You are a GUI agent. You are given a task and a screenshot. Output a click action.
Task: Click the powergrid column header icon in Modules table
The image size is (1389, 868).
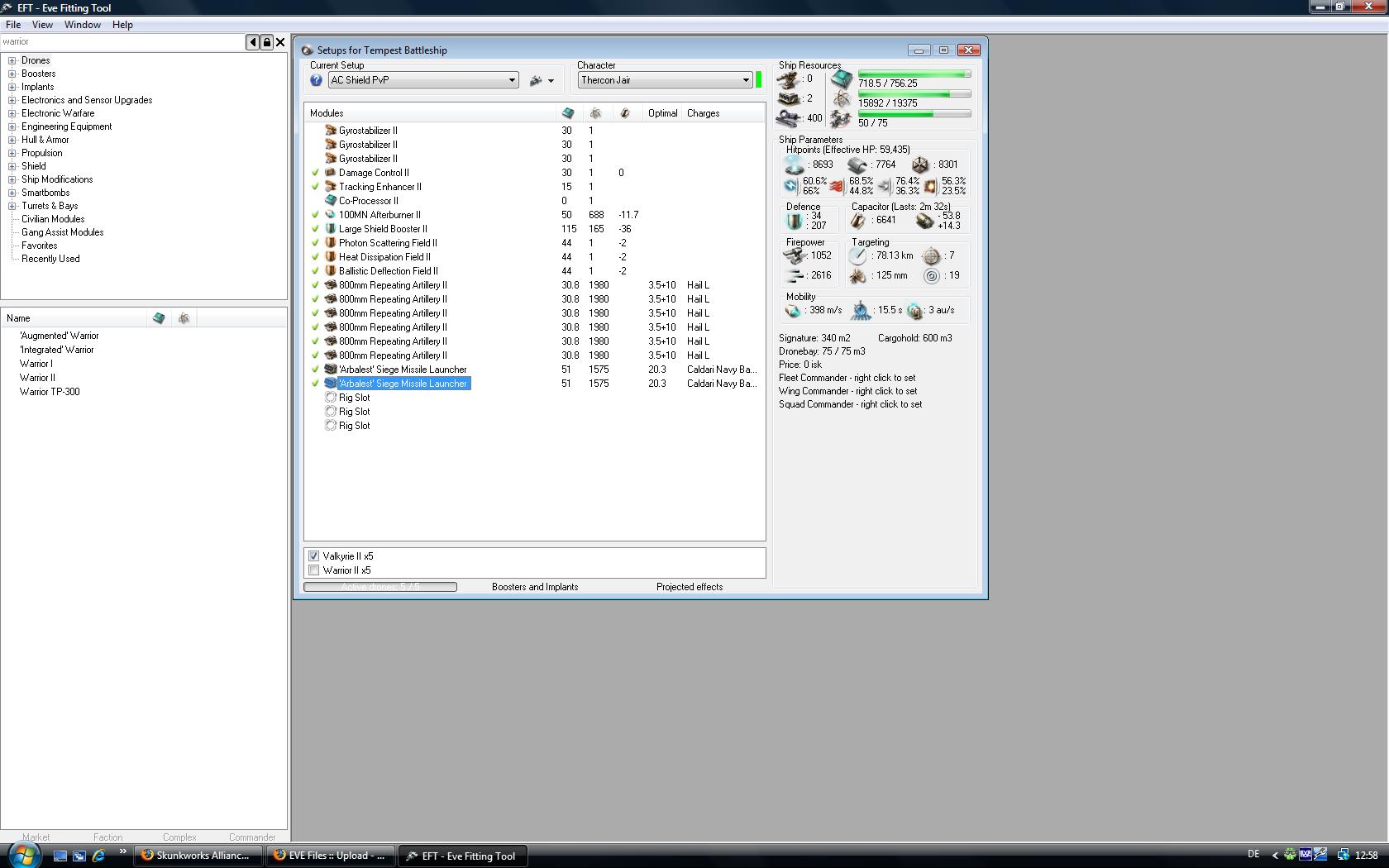coord(595,113)
